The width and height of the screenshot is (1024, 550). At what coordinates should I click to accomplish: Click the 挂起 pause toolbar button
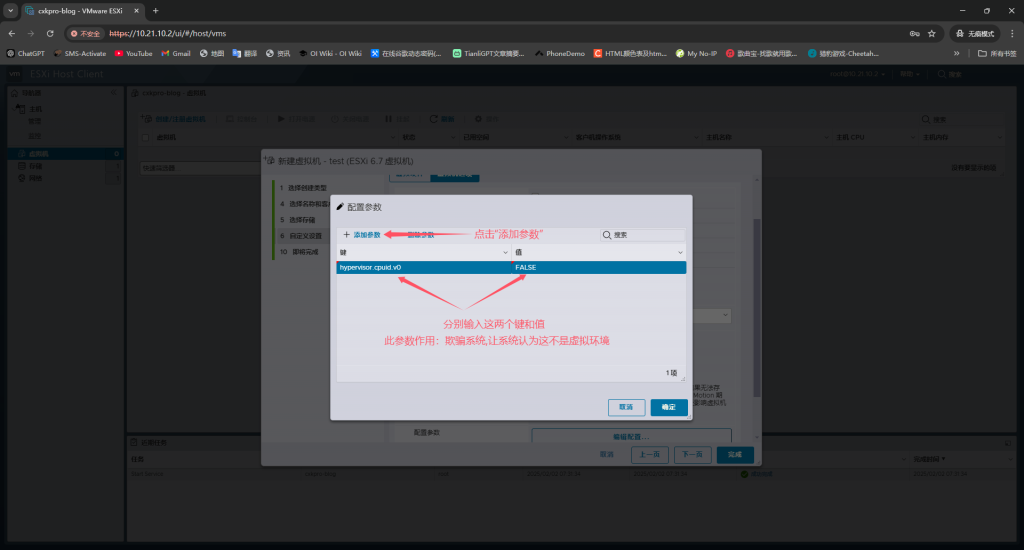397,119
